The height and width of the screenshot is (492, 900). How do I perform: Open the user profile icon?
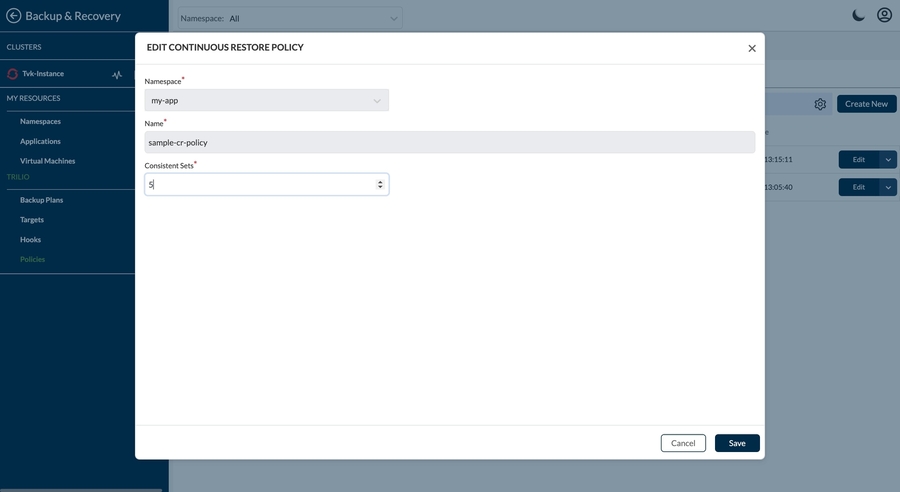coord(884,15)
